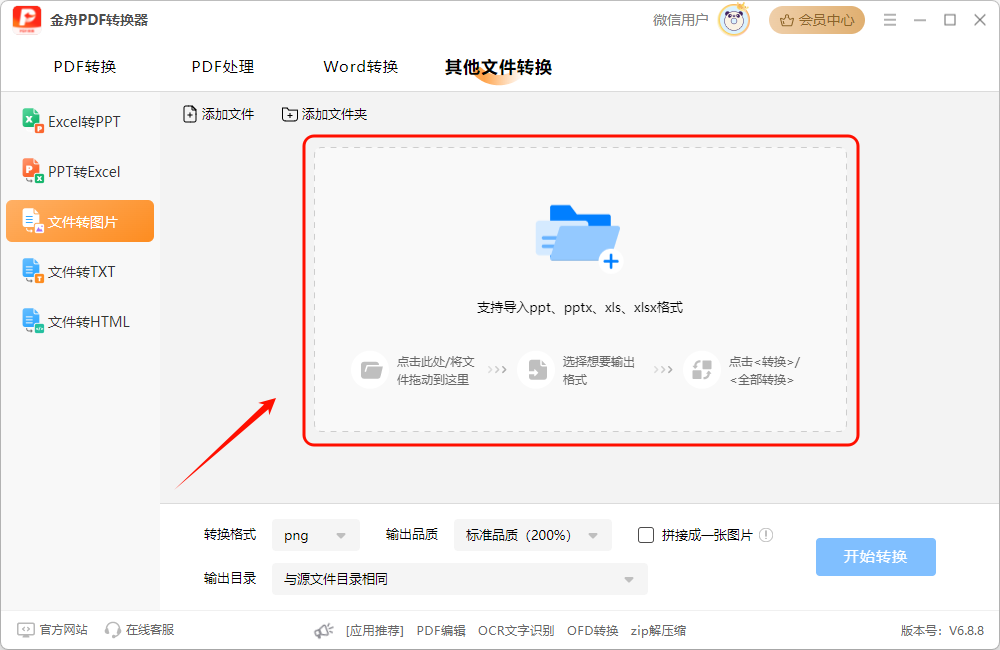Select the Excel转PPT sidebar icon

point(33,121)
